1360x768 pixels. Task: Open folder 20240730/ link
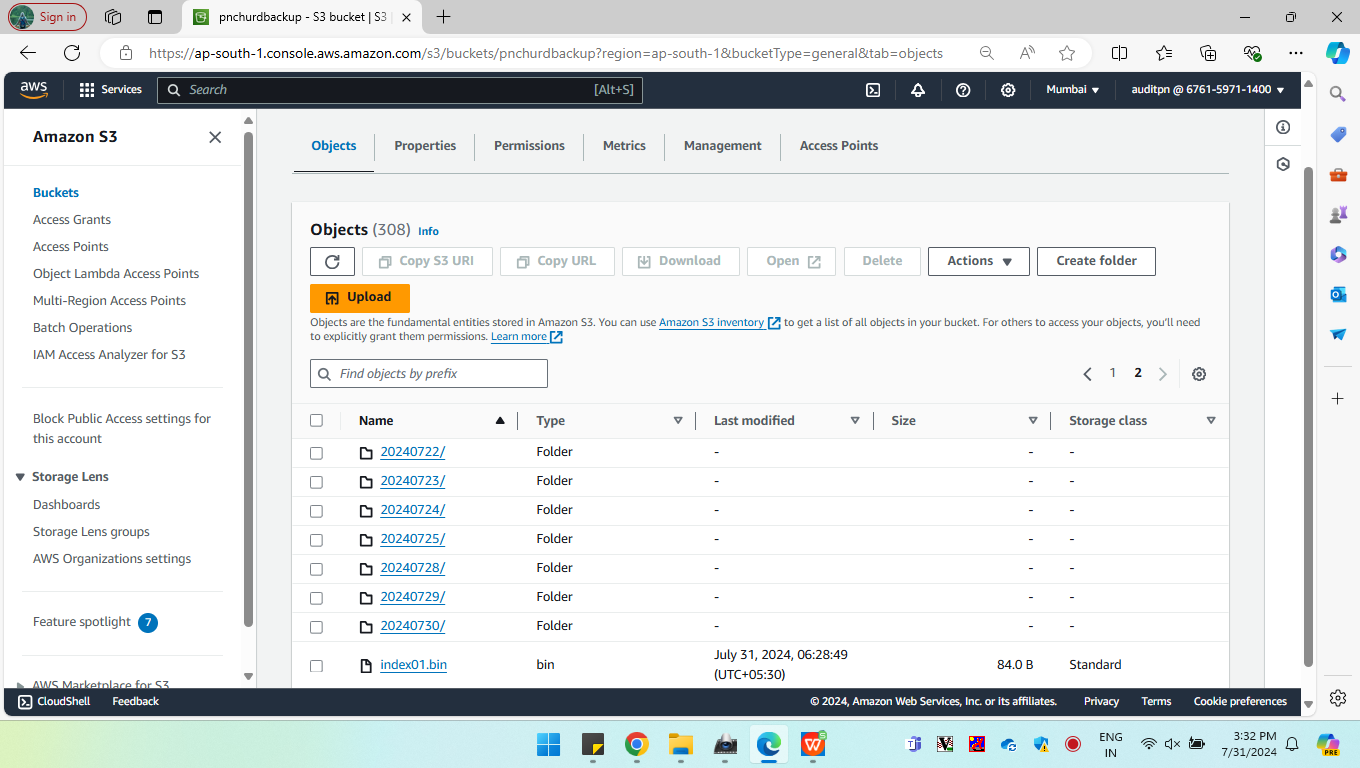413,626
